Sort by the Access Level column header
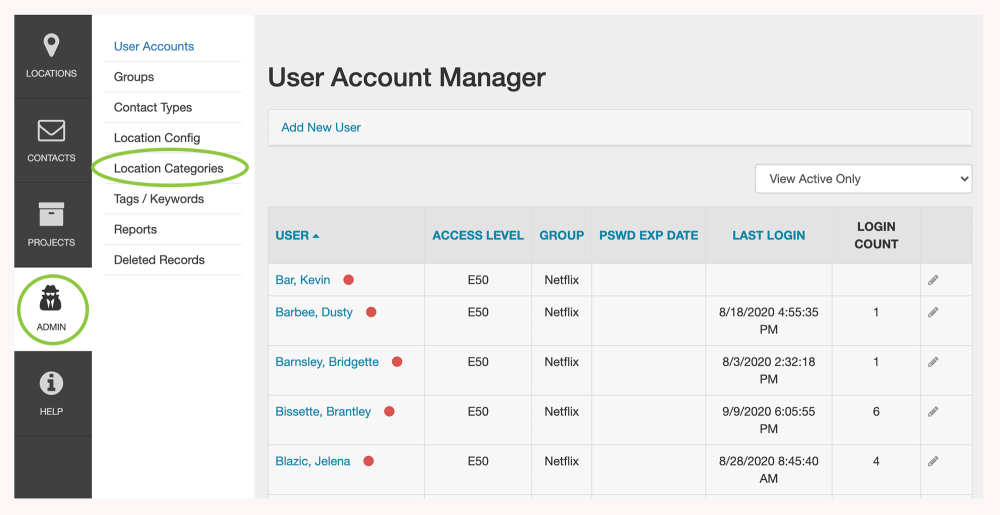Image resolution: width=1000 pixels, height=515 pixels. (478, 236)
